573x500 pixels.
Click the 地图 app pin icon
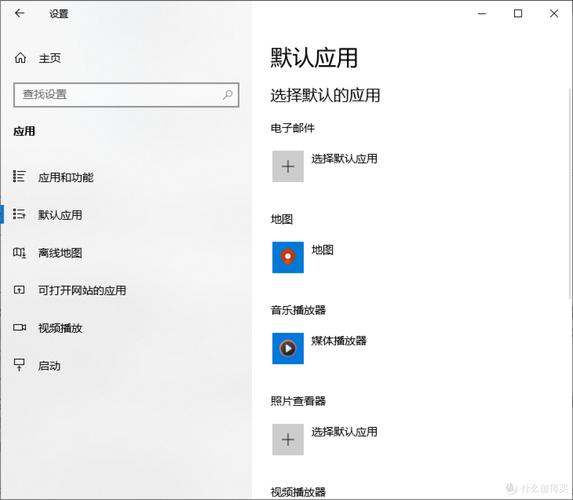(x=288, y=257)
